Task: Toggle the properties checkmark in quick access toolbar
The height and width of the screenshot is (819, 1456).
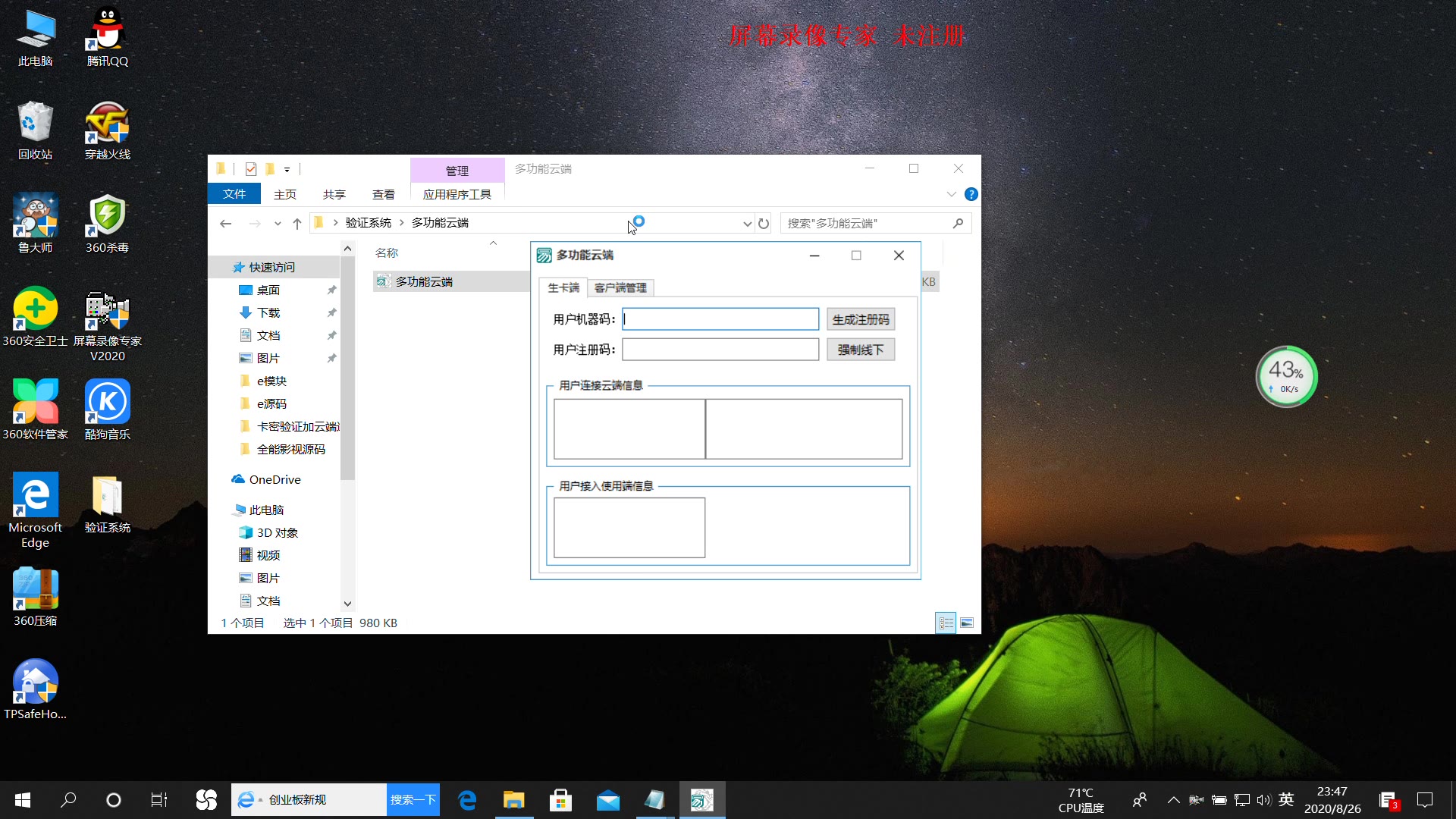Action: tap(251, 169)
